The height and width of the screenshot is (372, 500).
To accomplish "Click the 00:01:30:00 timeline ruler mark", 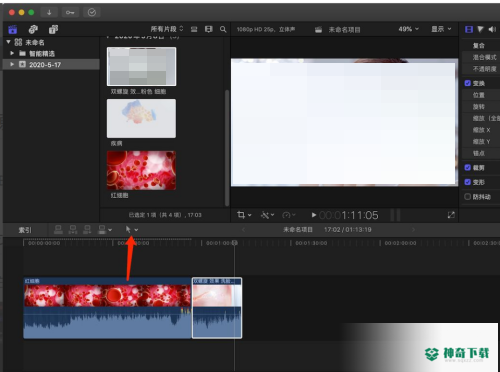I will click(x=311, y=243).
